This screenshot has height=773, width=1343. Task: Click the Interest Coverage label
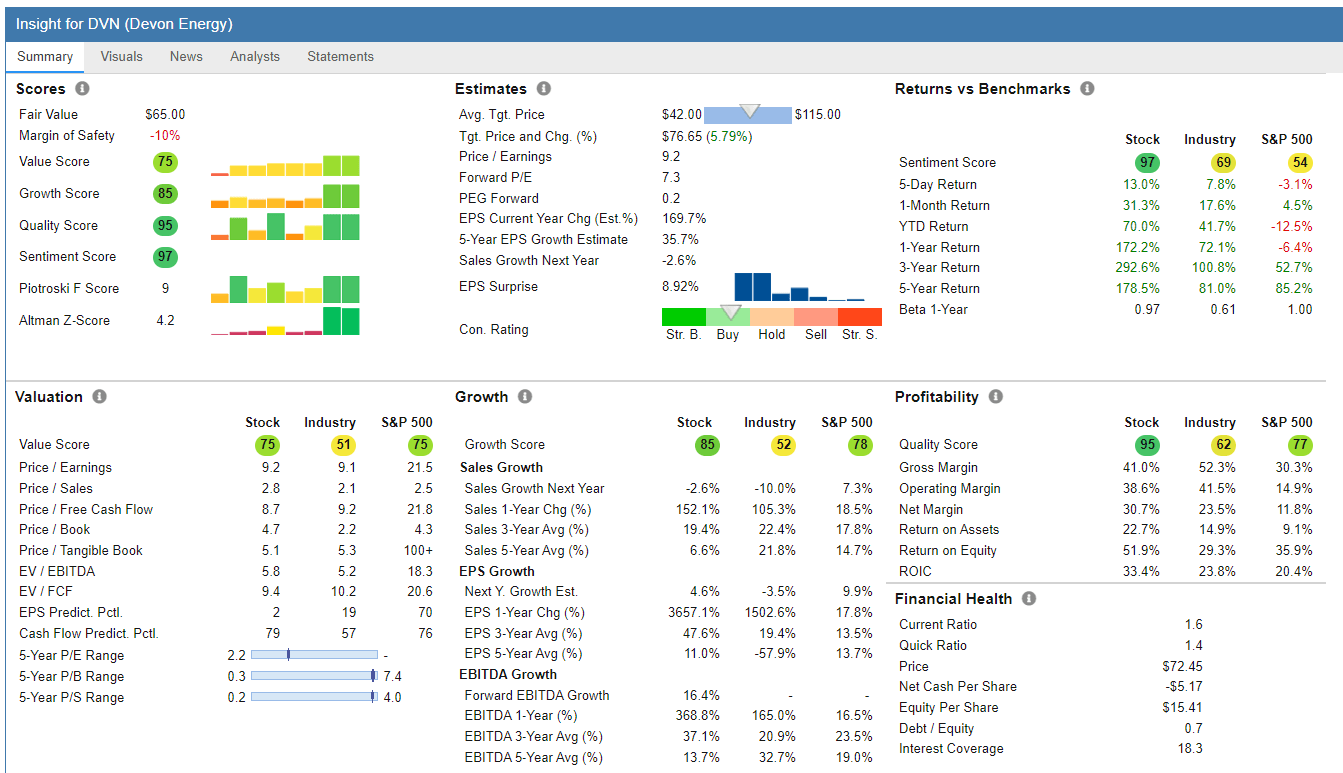pos(951,749)
